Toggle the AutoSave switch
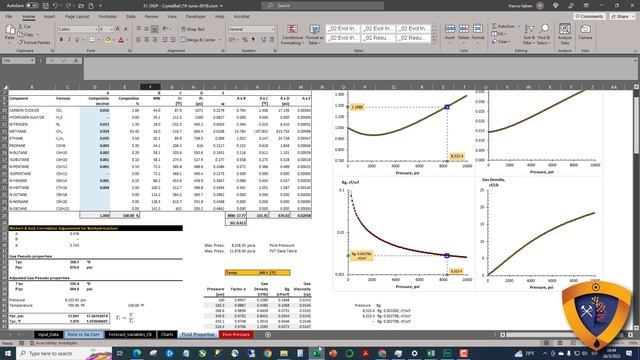 (32, 6)
